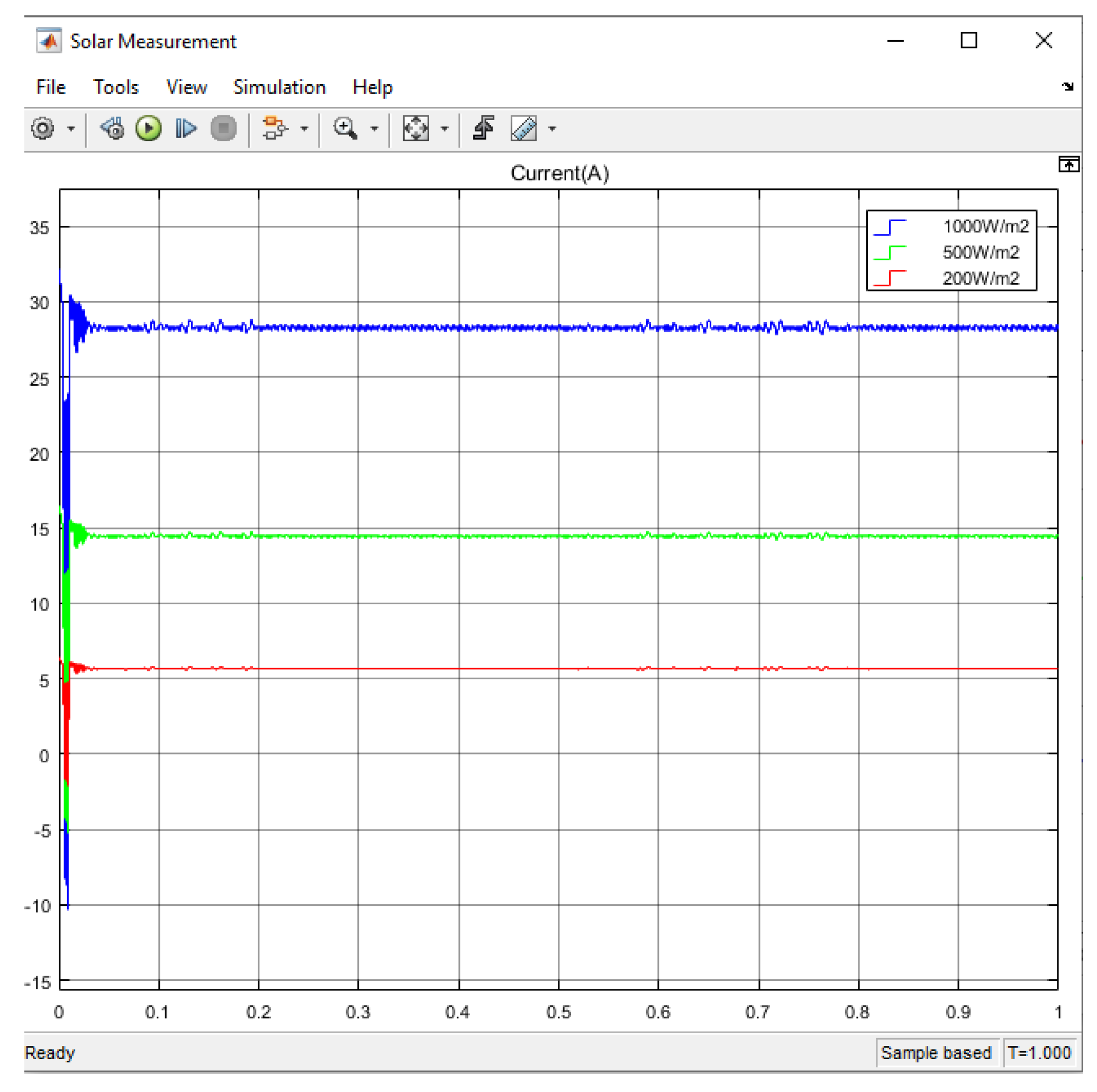Expand dropdown arrow next to scale axes

click(445, 130)
